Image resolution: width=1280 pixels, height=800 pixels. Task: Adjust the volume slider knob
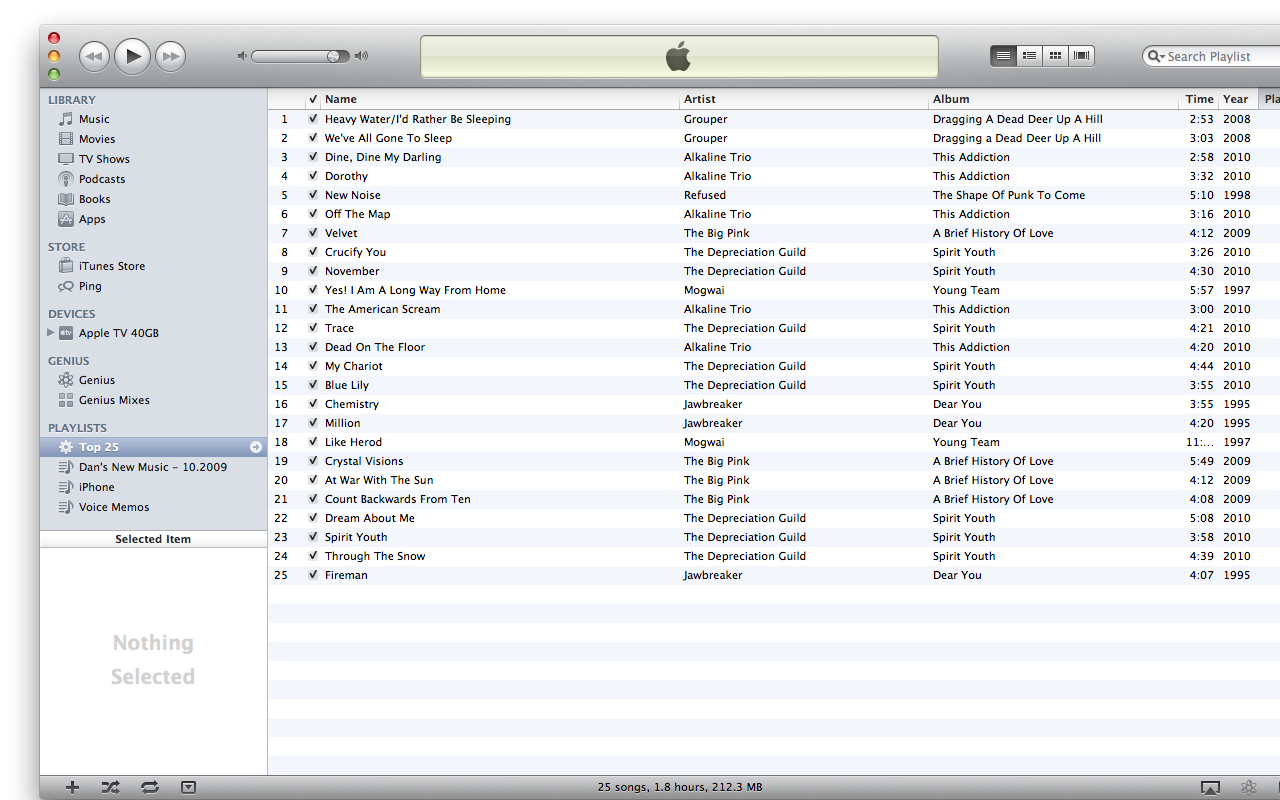coord(333,56)
